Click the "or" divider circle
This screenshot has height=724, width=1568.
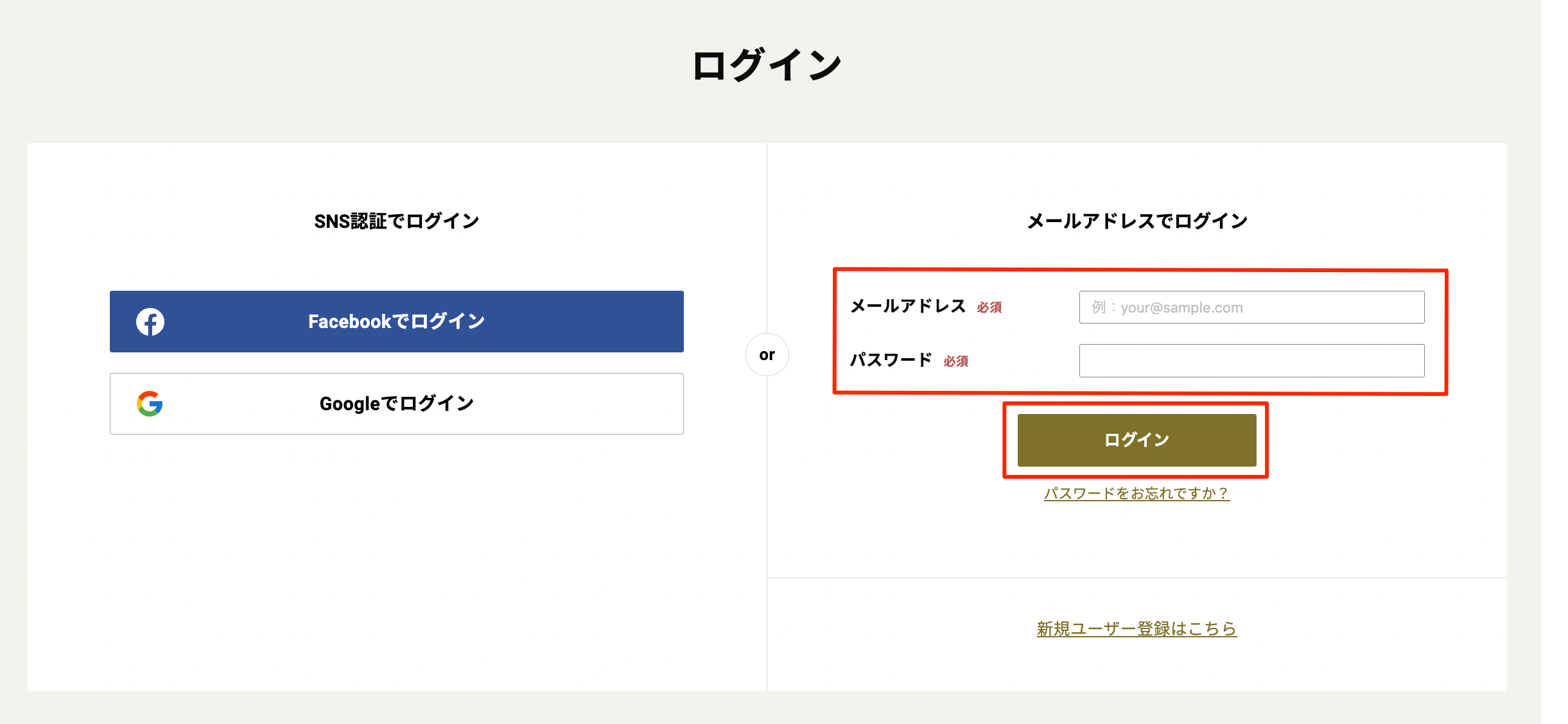768,354
